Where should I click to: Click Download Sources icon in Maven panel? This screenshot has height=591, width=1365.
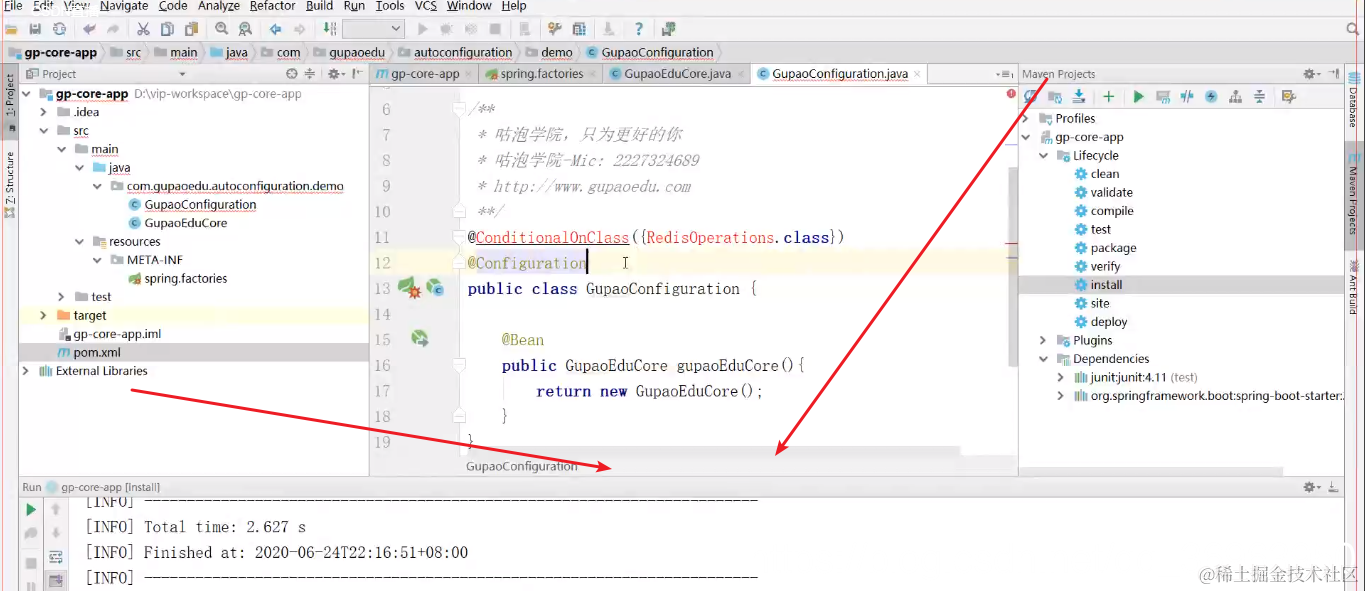[1079, 97]
